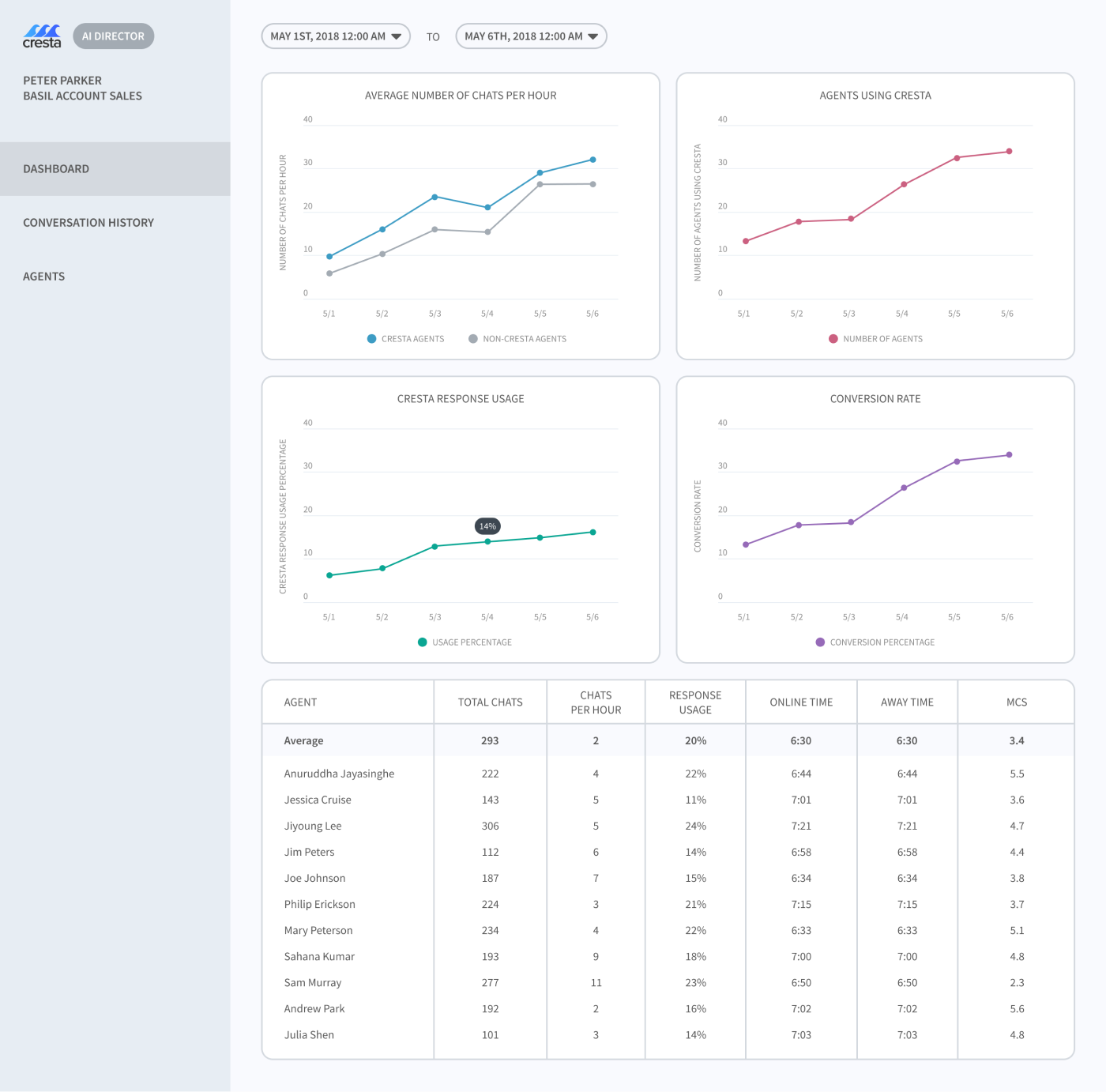Select Dashboard in the sidebar
Screen dimensions: 1106x1092
[56, 169]
